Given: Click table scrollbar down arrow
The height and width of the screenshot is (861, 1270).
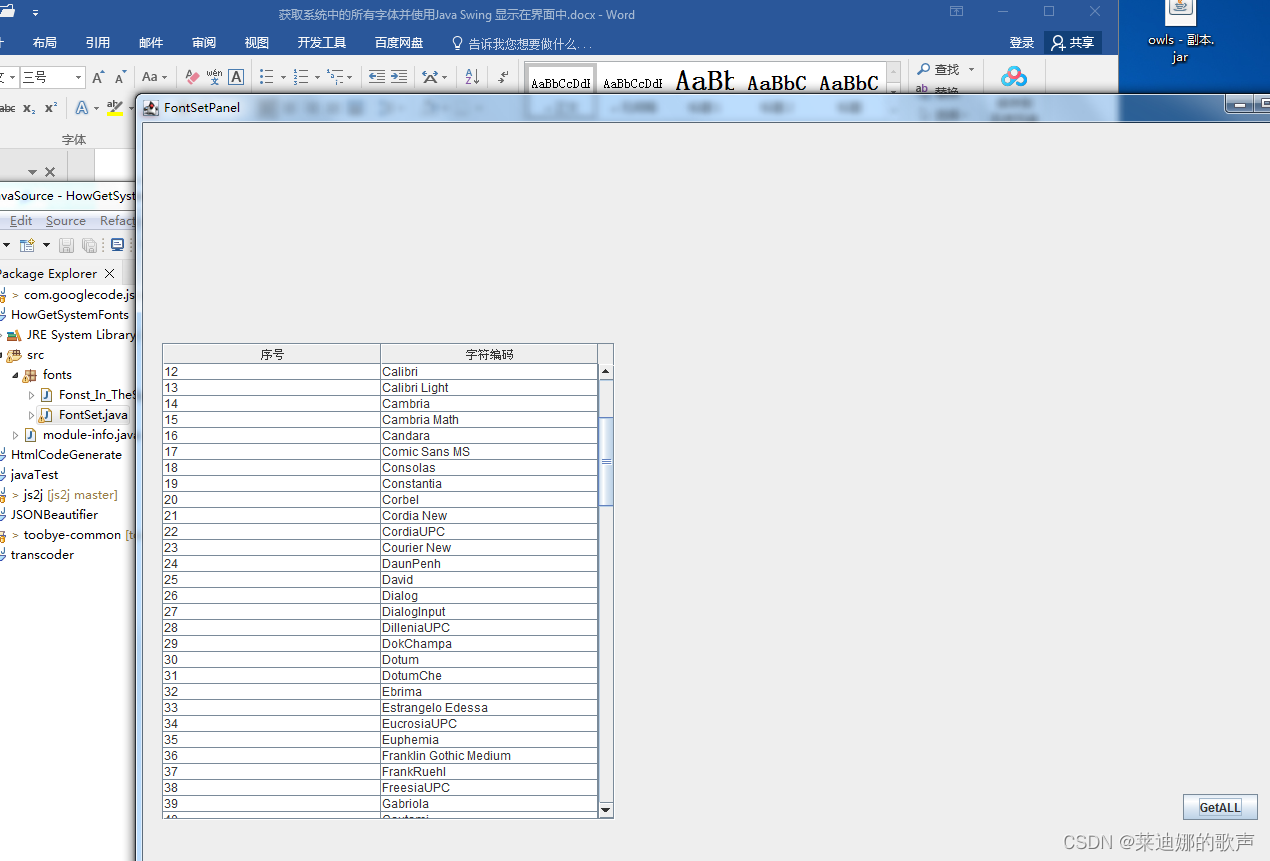Looking at the screenshot, I should tap(606, 809).
